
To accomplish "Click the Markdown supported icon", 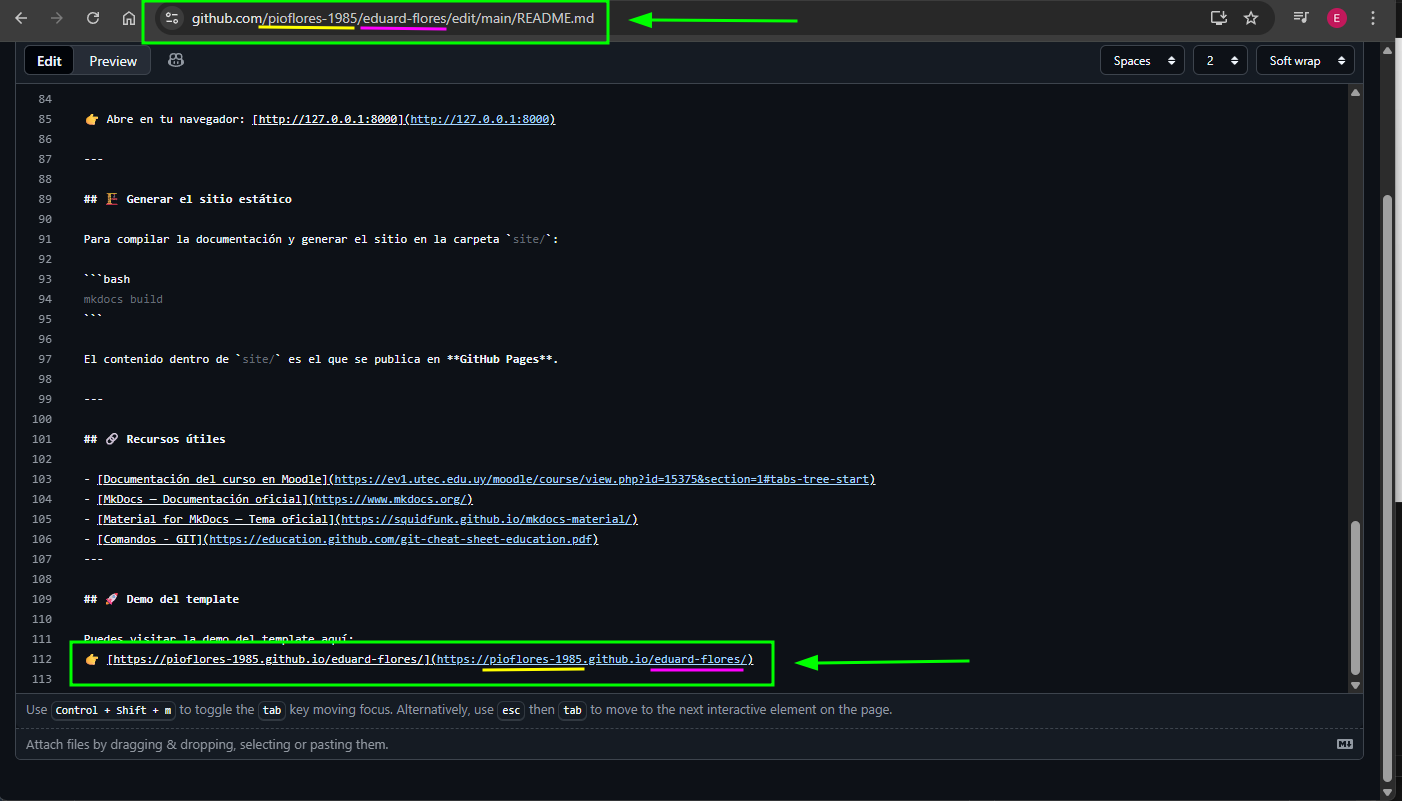I will click(1344, 744).
